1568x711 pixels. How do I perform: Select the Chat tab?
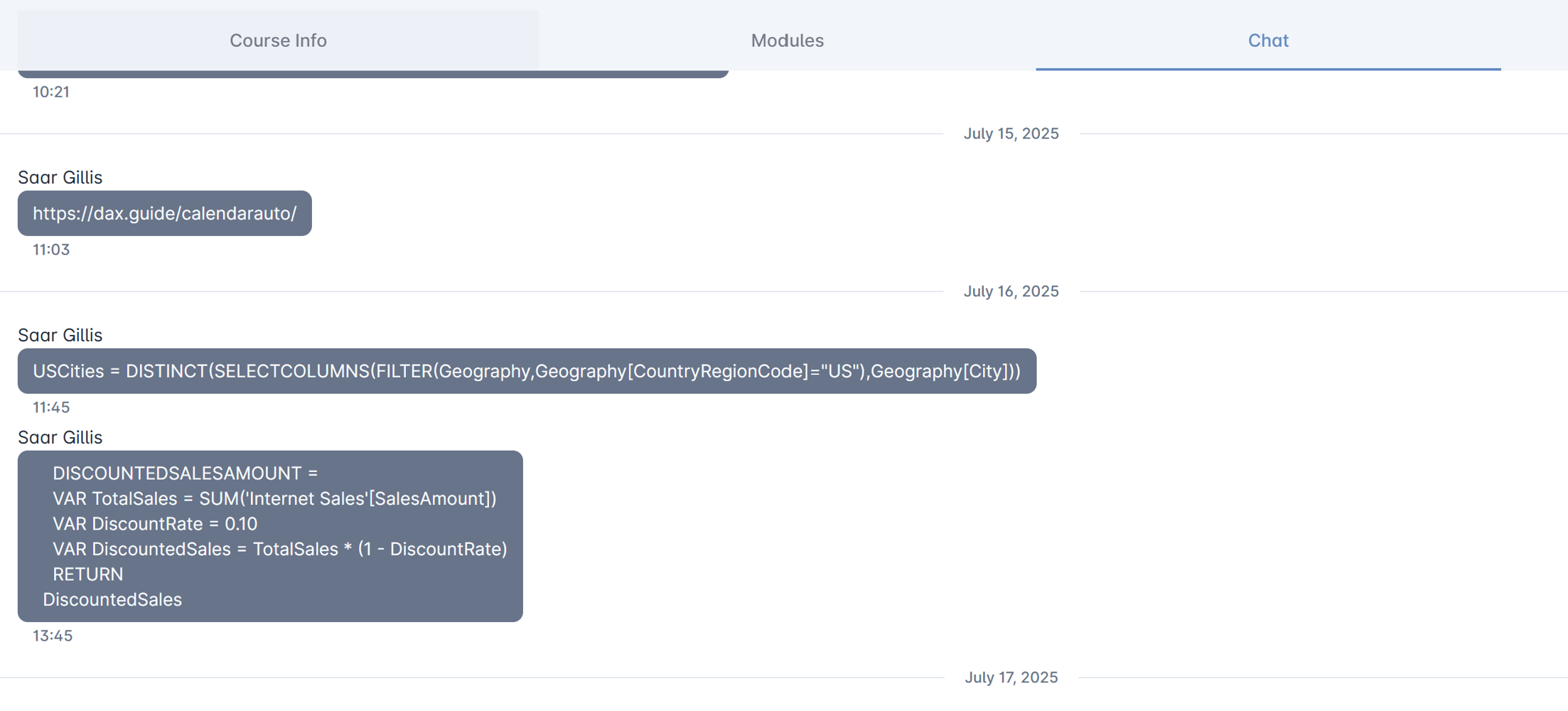click(x=1268, y=41)
